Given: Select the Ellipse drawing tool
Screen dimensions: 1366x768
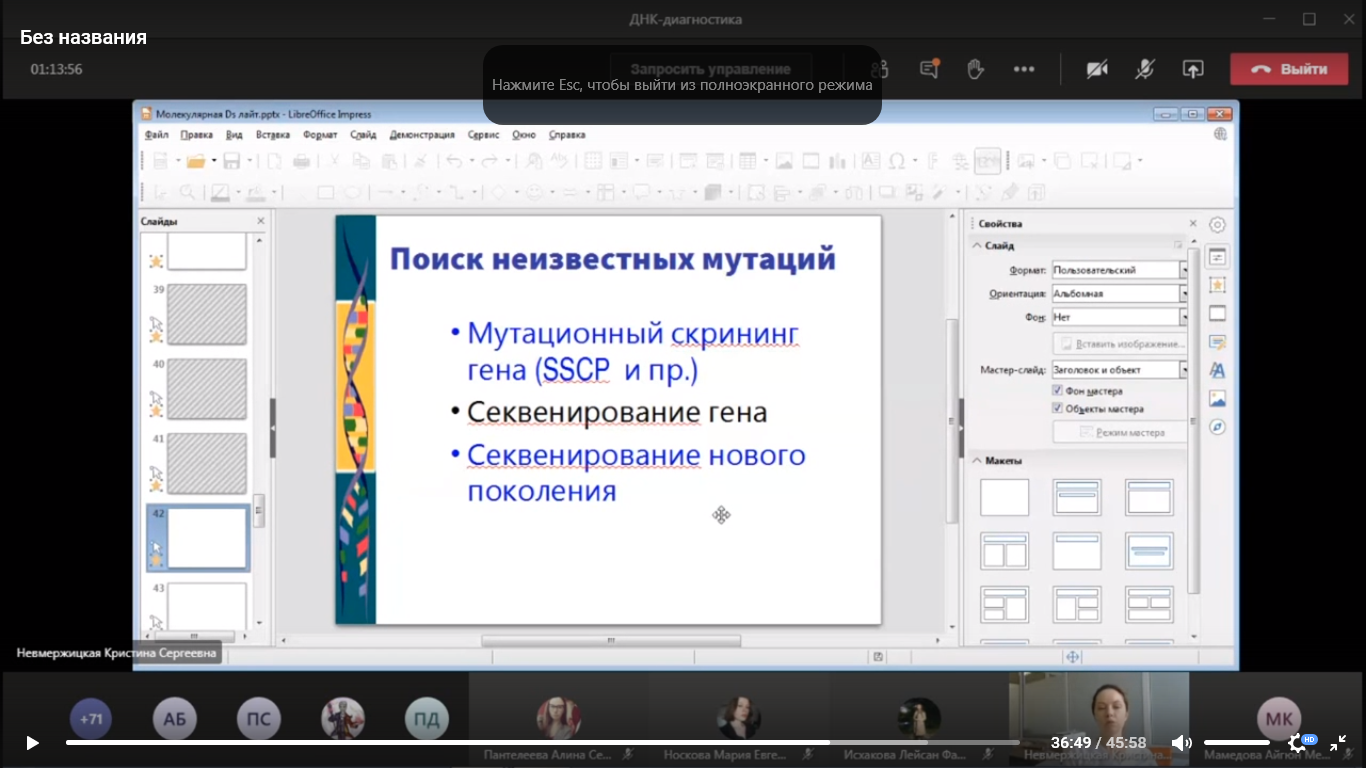Looking at the screenshot, I should click(x=353, y=192).
